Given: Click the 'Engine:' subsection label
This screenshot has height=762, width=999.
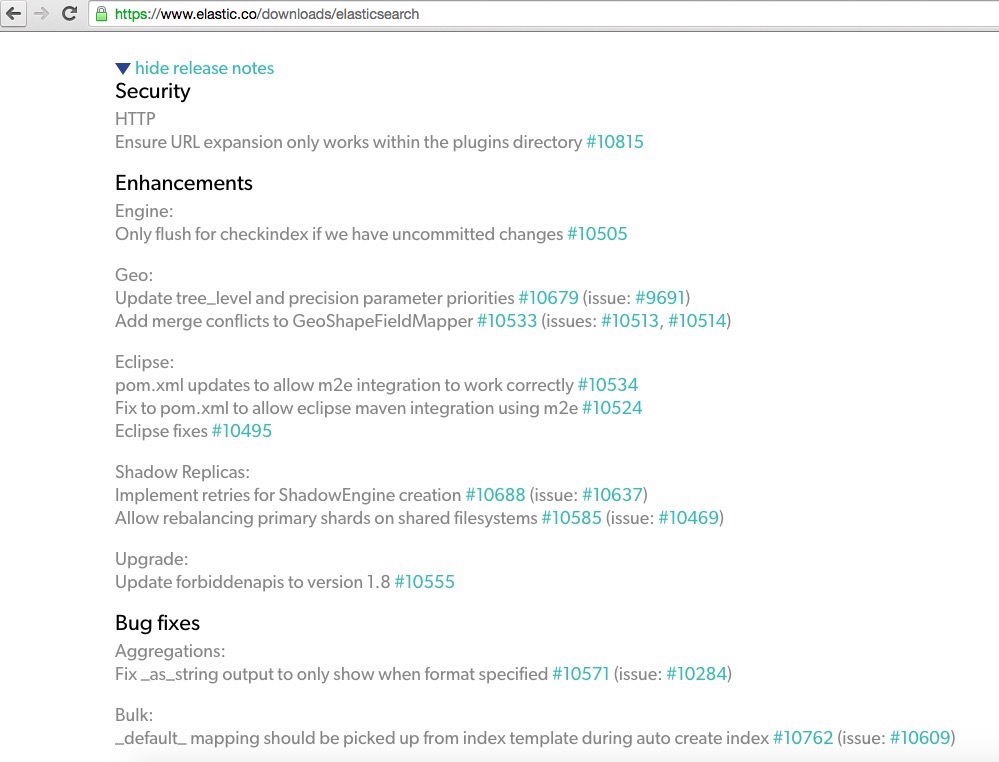Looking at the screenshot, I should (x=144, y=212).
